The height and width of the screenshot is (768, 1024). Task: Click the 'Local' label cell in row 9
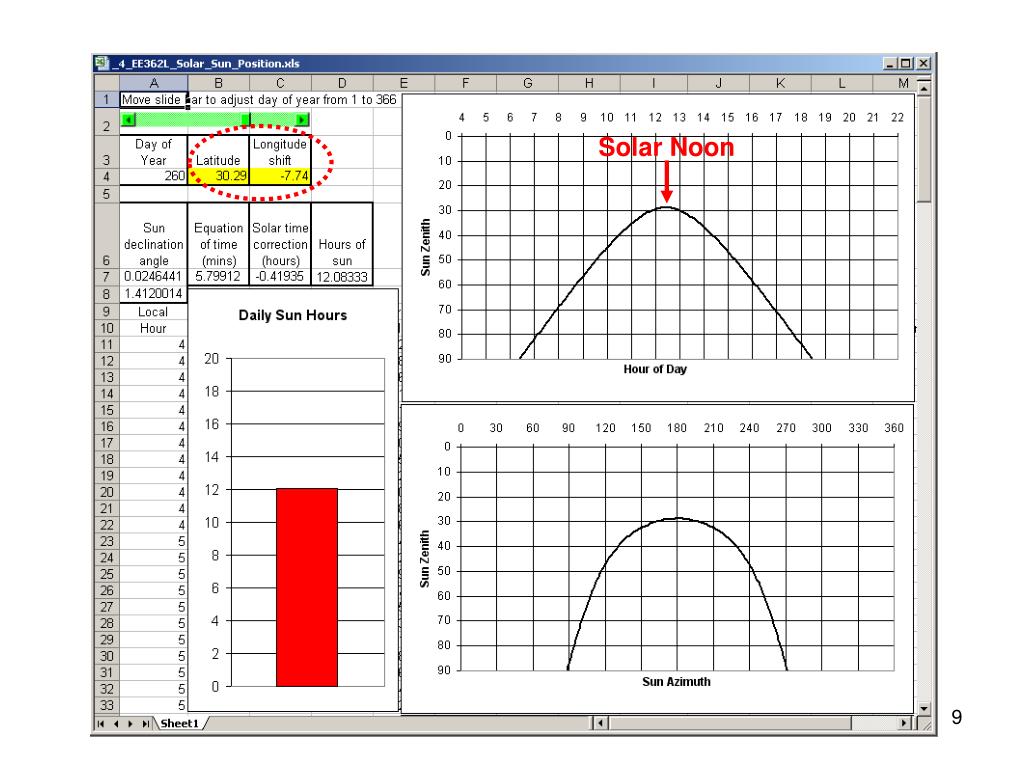(153, 312)
